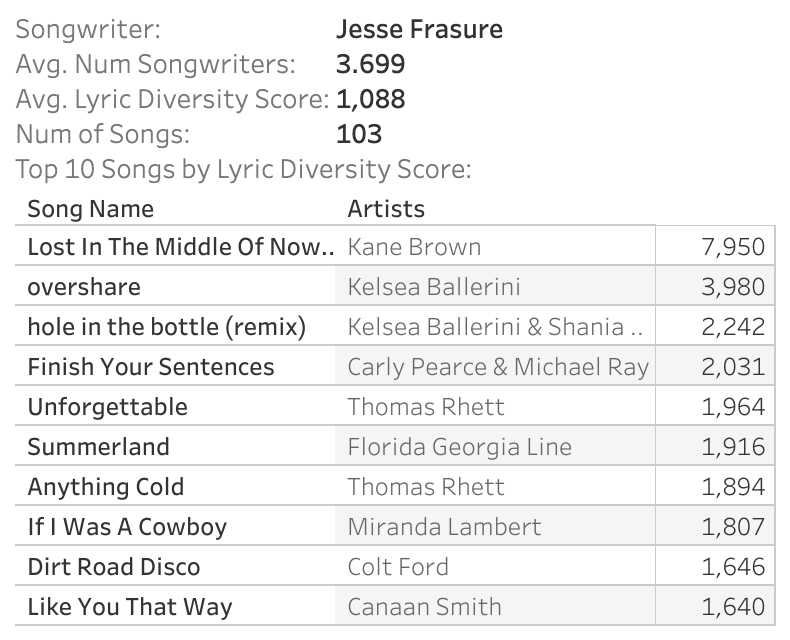Select artist 'Florida Georgia Line'
This screenshot has height=640, width=790.
(459, 447)
